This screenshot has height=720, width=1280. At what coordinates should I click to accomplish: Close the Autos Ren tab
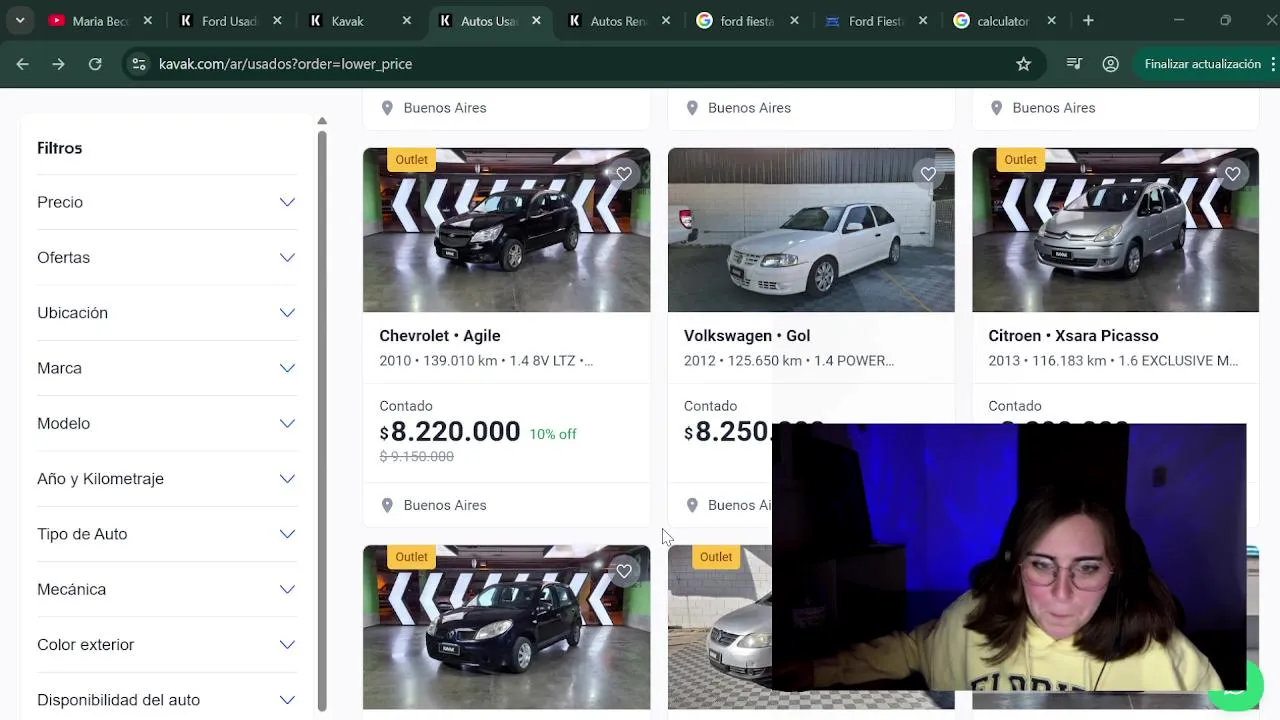(x=665, y=20)
